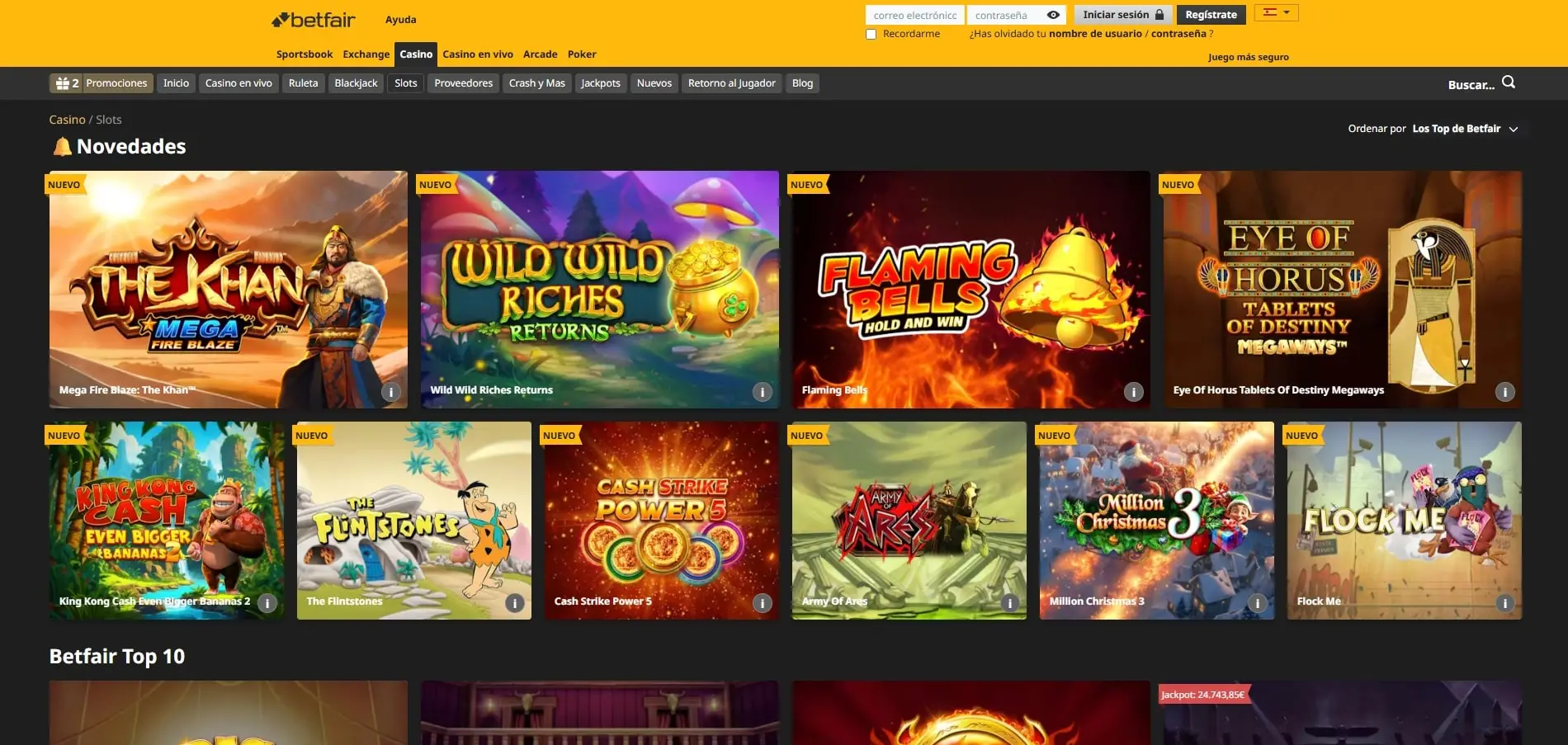This screenshot has width=1568, height=745.
Task: Follow the Juego más seguro link
Action: pyautogui.click(x=1248, y=57)
